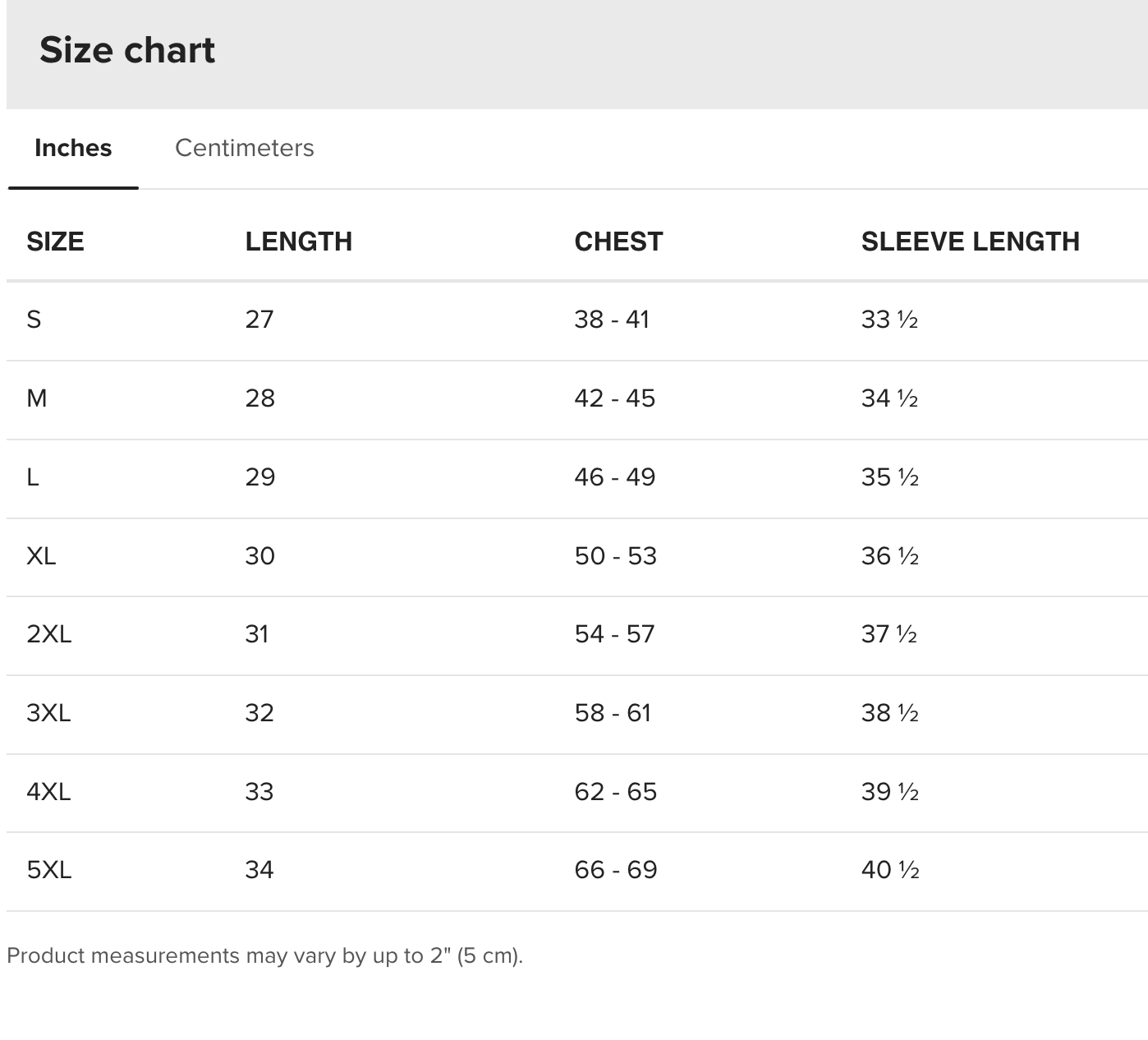Select the S size row label

(34, 320)
